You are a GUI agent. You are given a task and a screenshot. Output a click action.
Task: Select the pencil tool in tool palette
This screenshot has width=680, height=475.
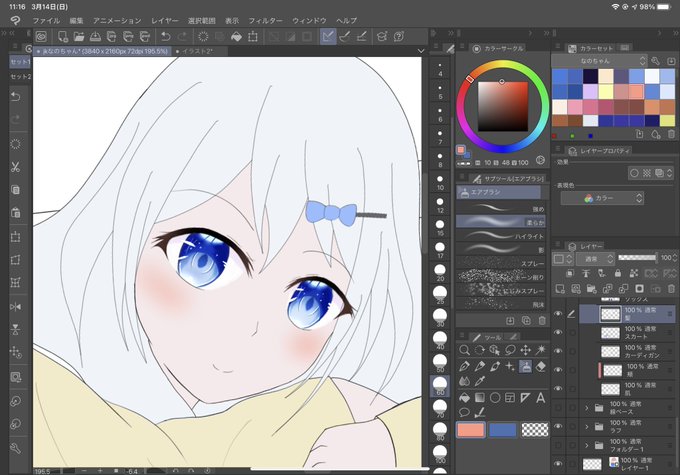coord(480,366)
